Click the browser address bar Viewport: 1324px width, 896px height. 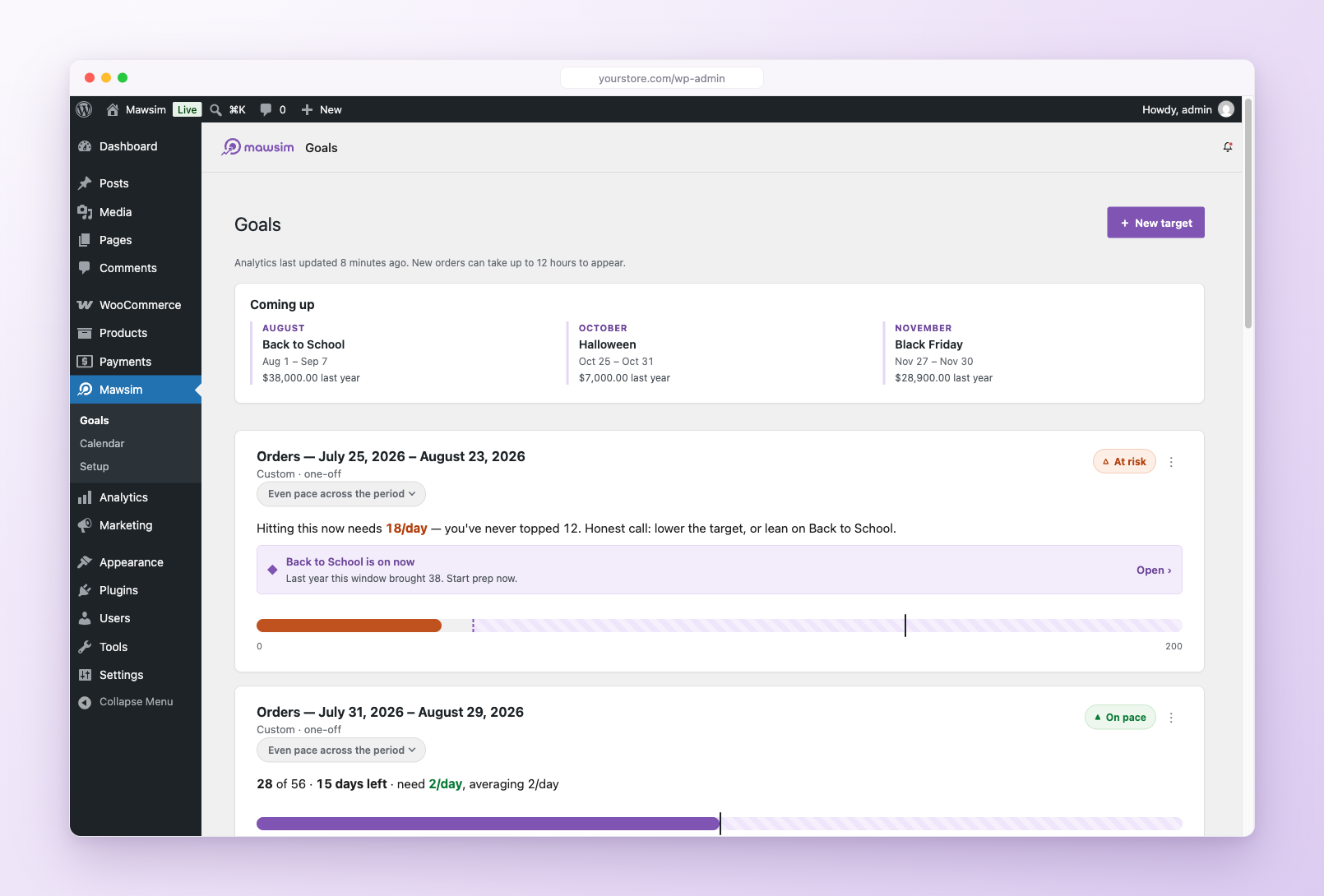pyautogui.click(x=662, y=78)
